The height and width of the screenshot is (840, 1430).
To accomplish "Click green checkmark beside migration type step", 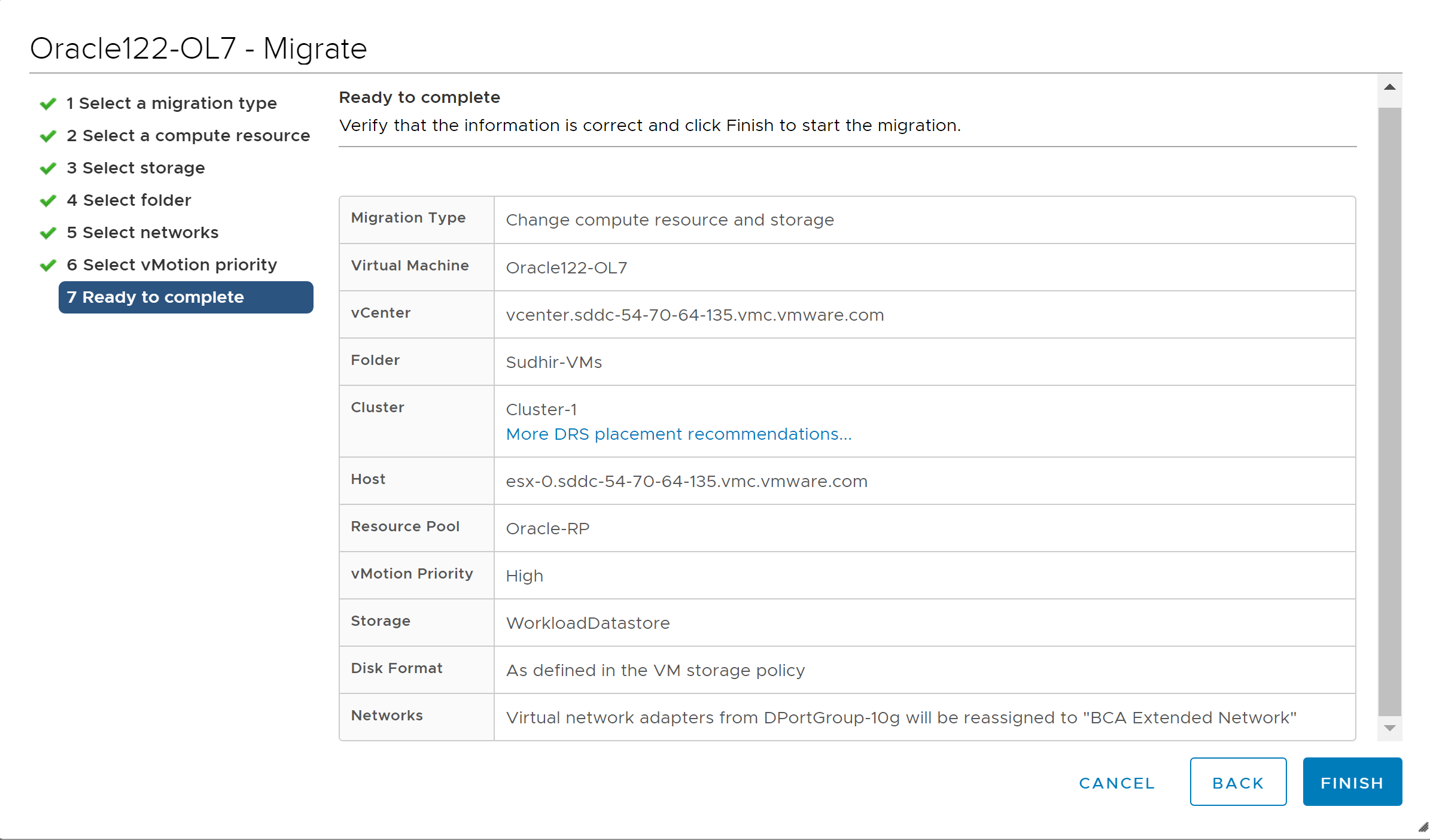I will (48, 104).
